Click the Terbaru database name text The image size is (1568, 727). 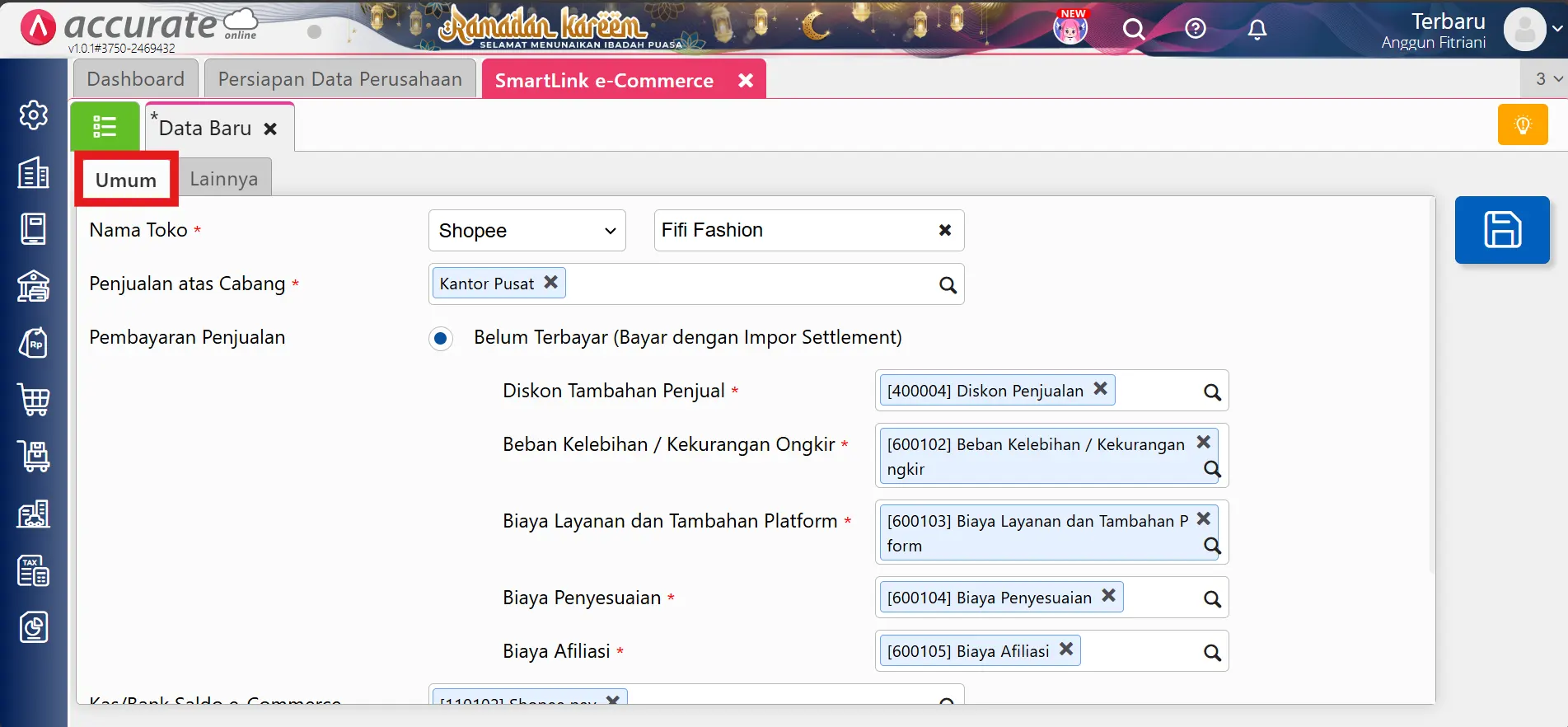[1448, 21]
